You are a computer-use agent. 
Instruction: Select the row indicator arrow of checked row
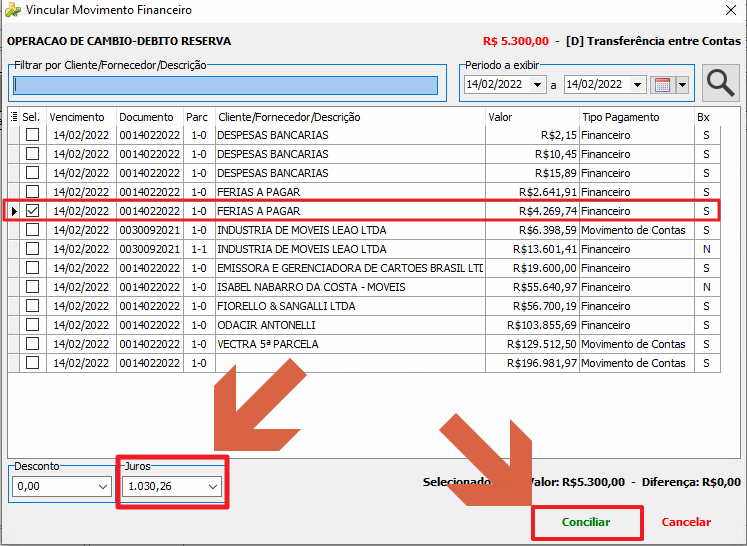pos(13,211)
